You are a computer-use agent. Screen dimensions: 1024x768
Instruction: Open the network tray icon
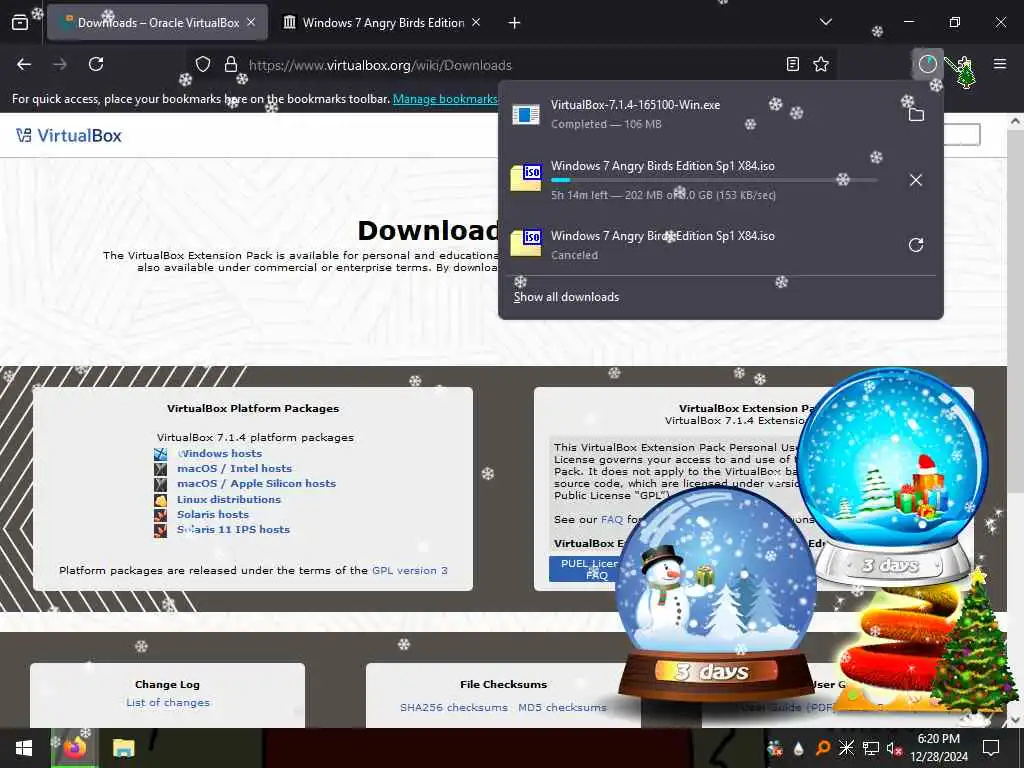click(x=871, y=748)
